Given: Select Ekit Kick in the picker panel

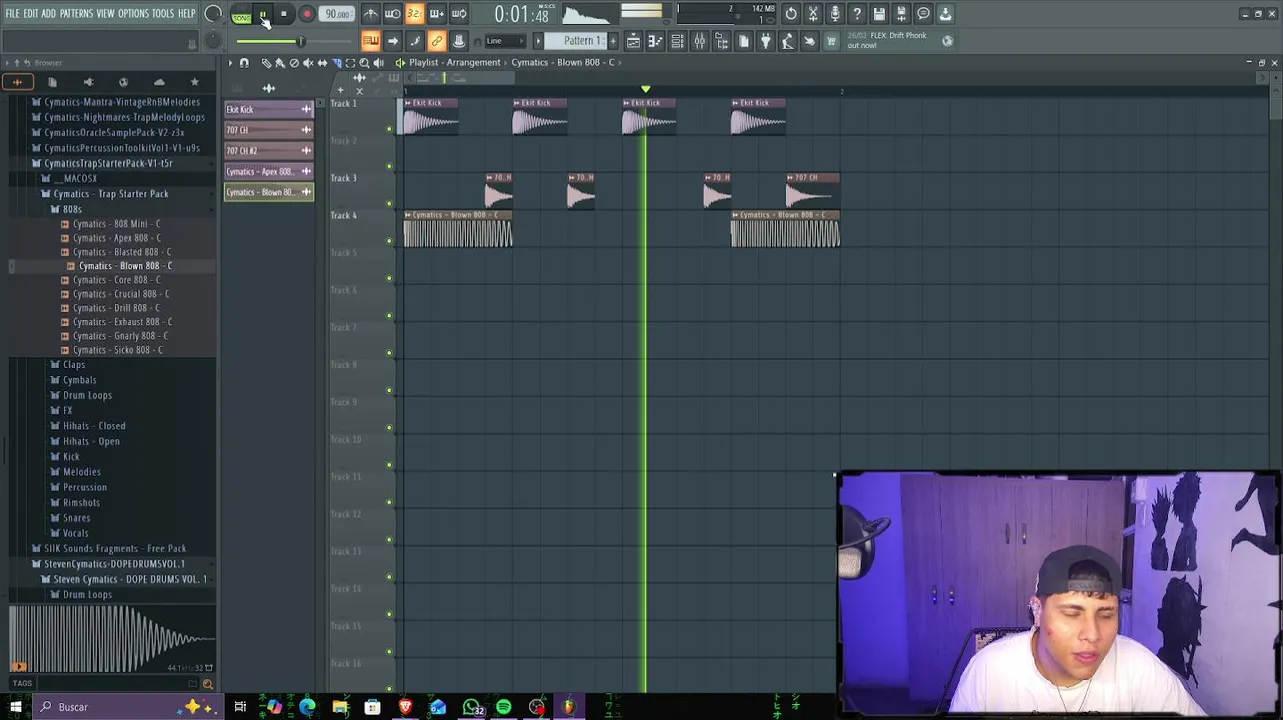Looking at the screenshot, I should click(x=269, y=109).
